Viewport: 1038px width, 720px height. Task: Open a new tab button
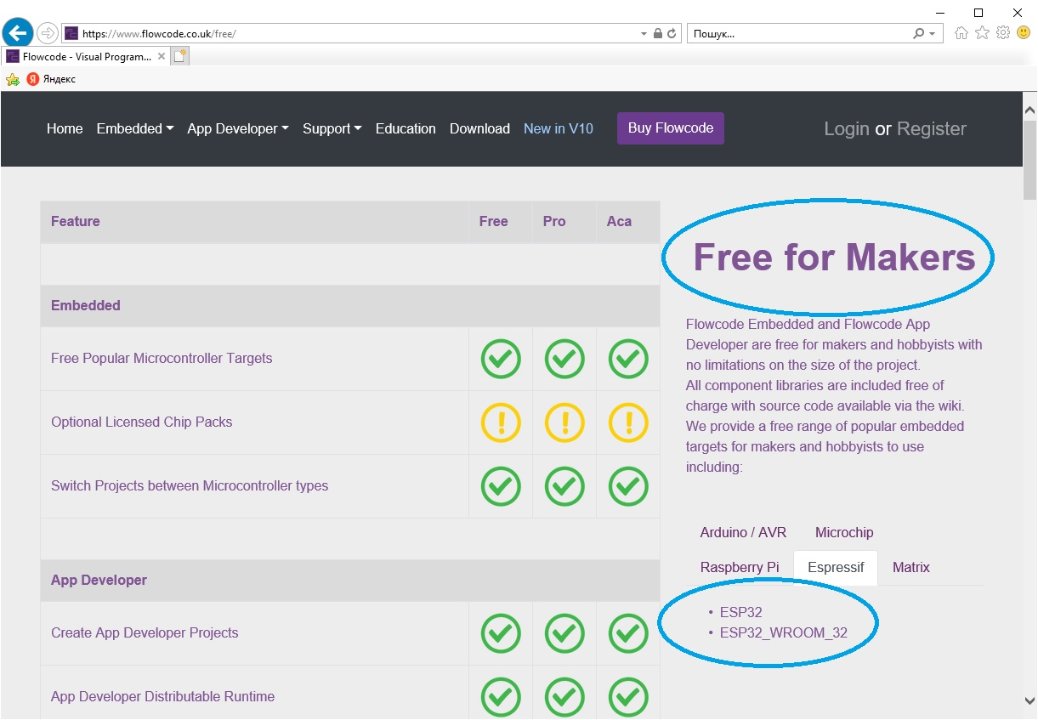(x=180, y=56)
